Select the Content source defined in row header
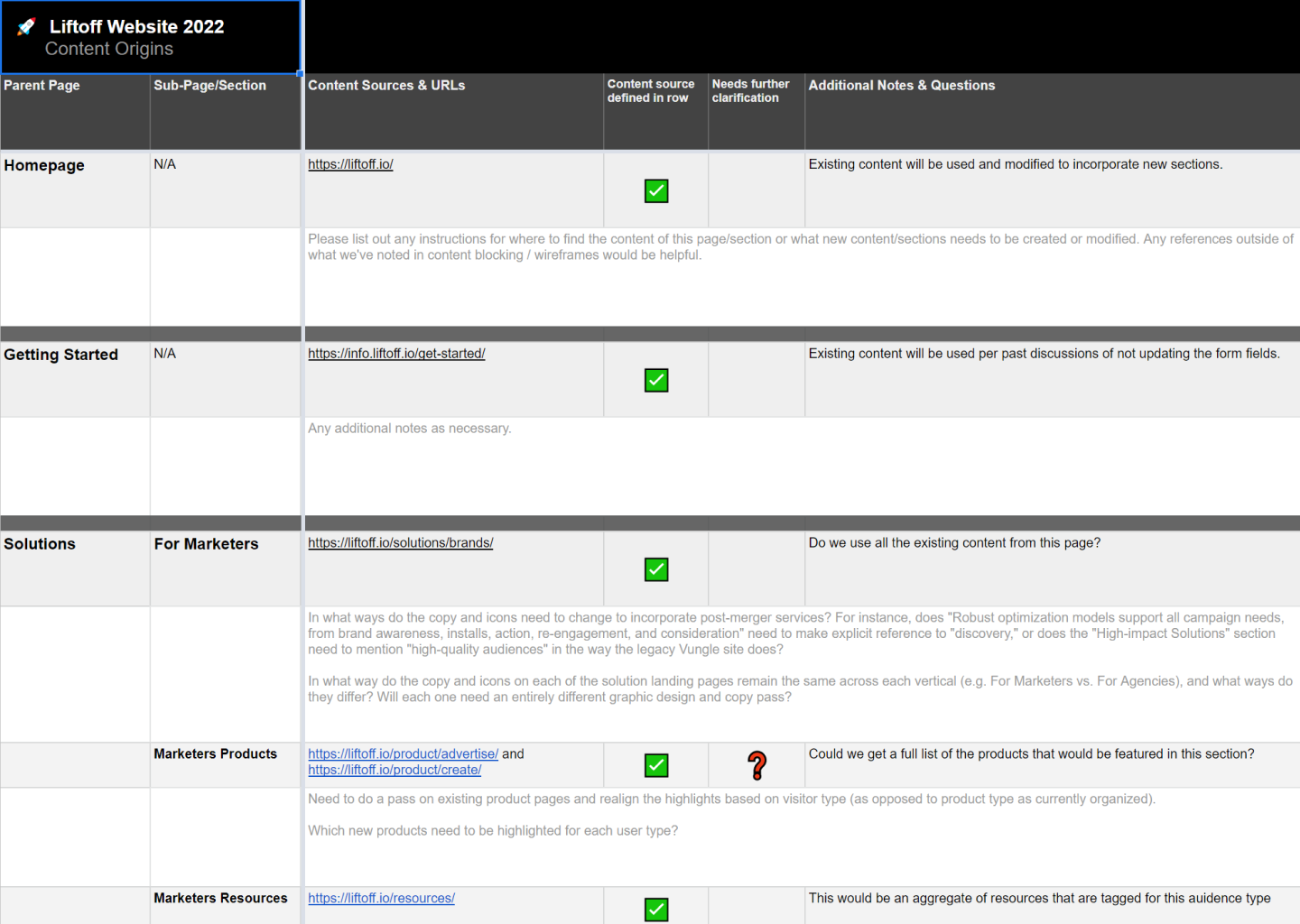Viewport: 1300px width, 924px height. click(656, 112)
